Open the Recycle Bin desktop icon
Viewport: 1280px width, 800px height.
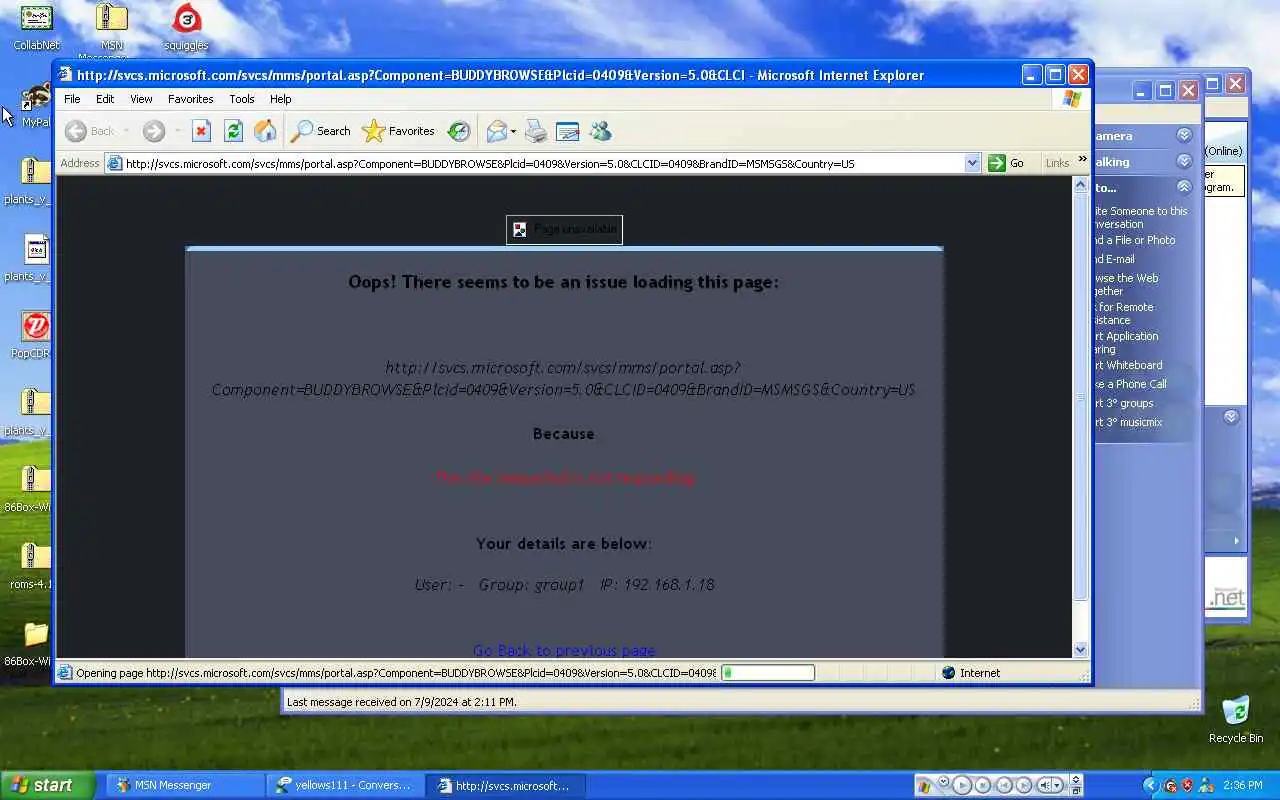tap(1236, 718)
